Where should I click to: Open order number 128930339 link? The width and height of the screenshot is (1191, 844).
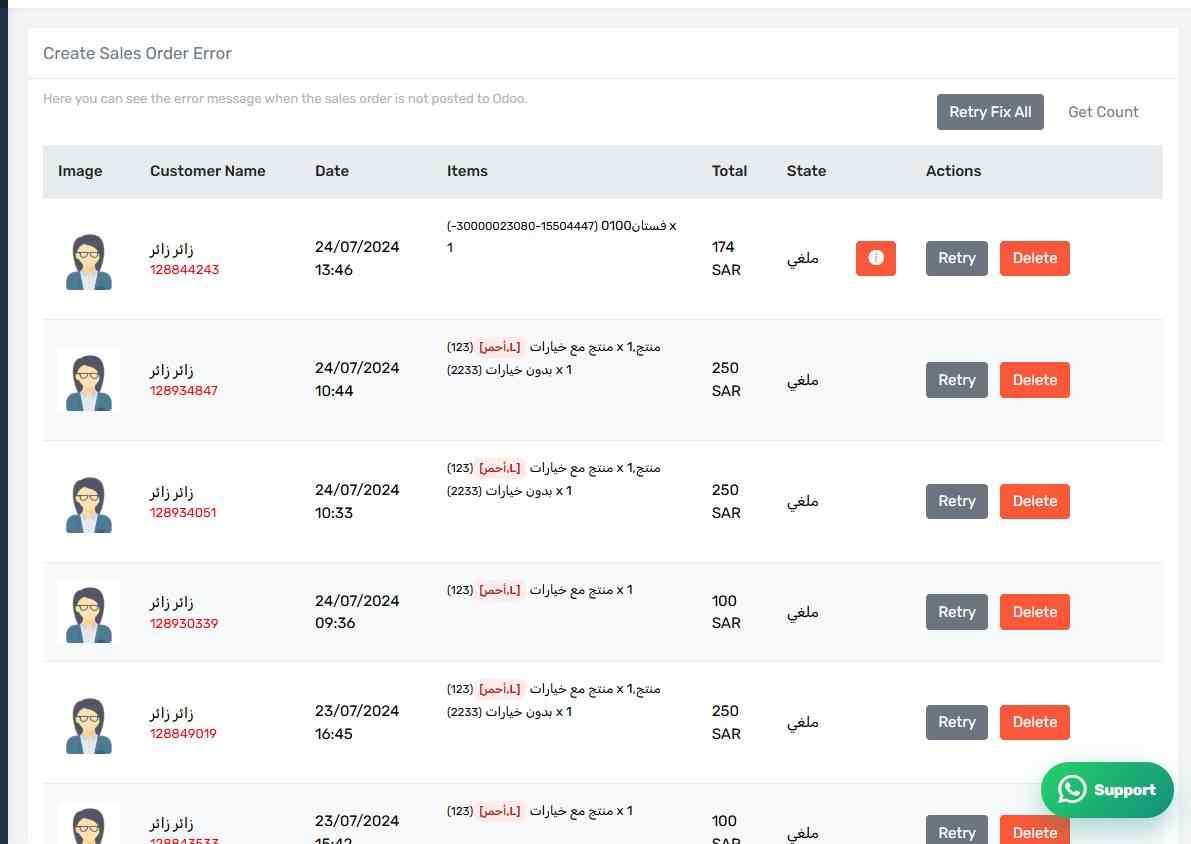pyautogui.click(x=184, y=623)
